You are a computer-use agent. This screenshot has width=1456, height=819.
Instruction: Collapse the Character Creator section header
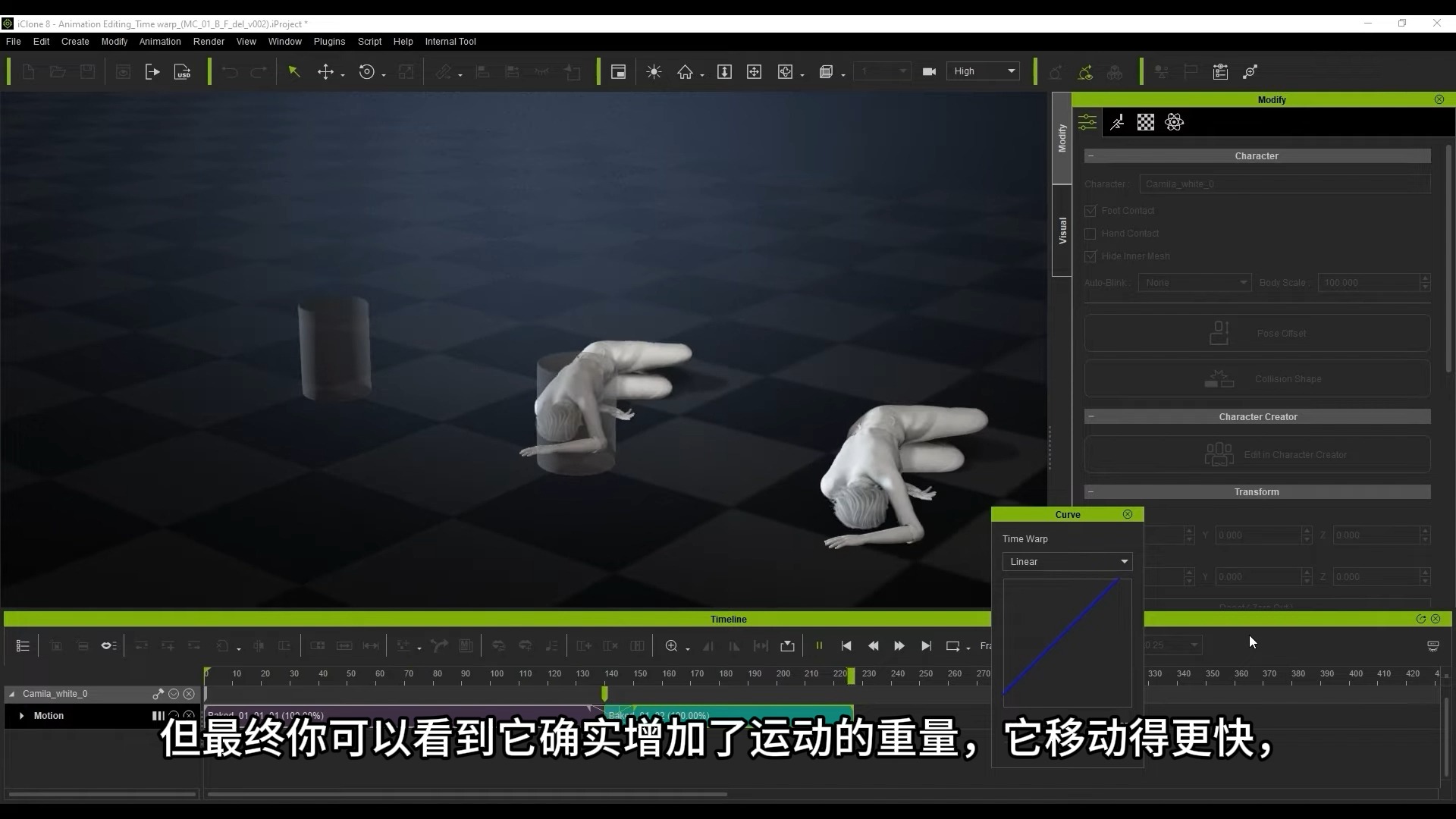[x=1092, y=416]
